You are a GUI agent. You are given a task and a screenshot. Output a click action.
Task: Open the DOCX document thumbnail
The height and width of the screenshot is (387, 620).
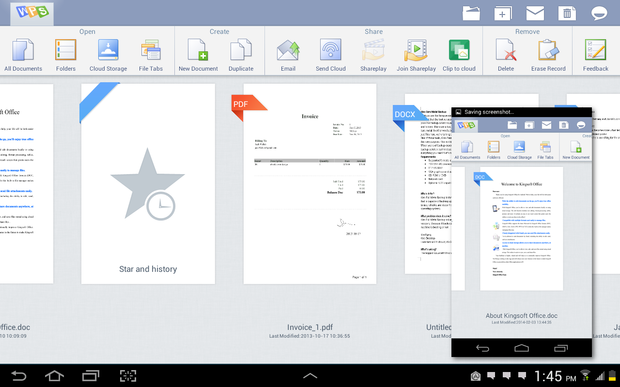pos(428,184)
